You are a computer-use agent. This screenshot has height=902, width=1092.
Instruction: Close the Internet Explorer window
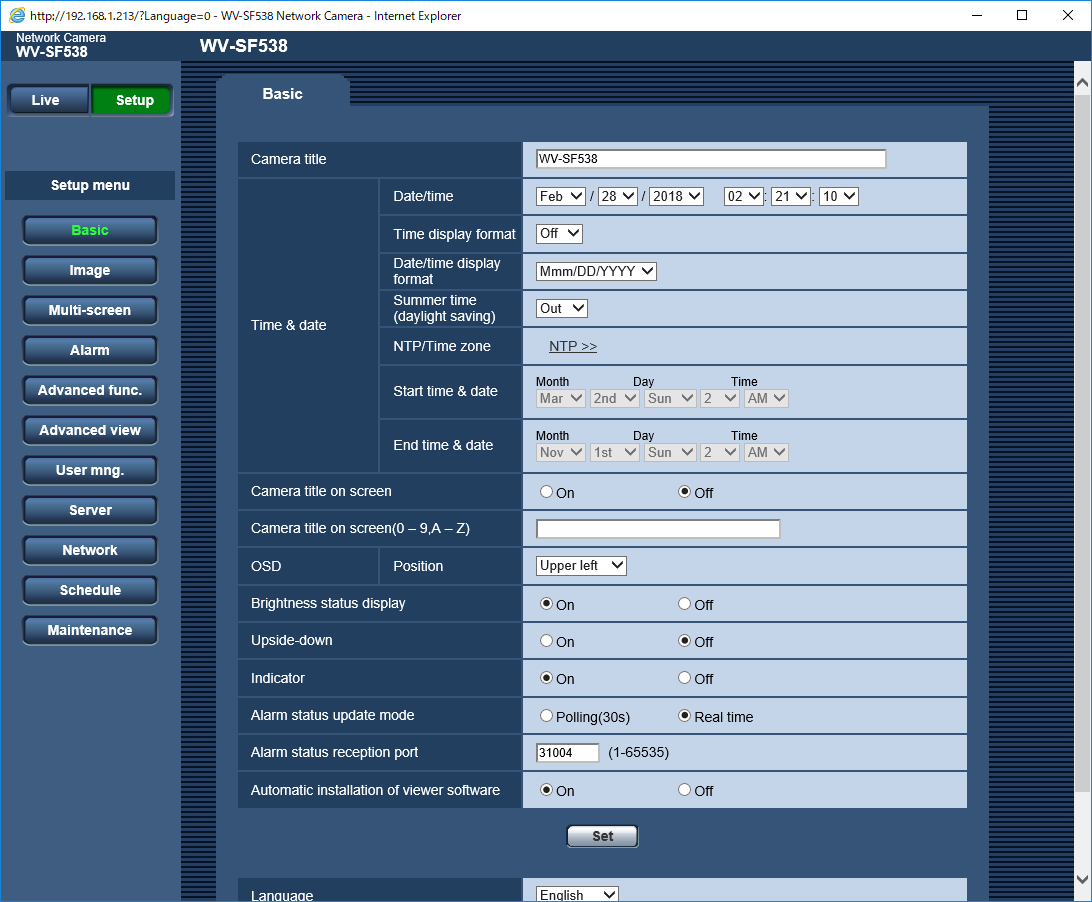pos(1068,15)
